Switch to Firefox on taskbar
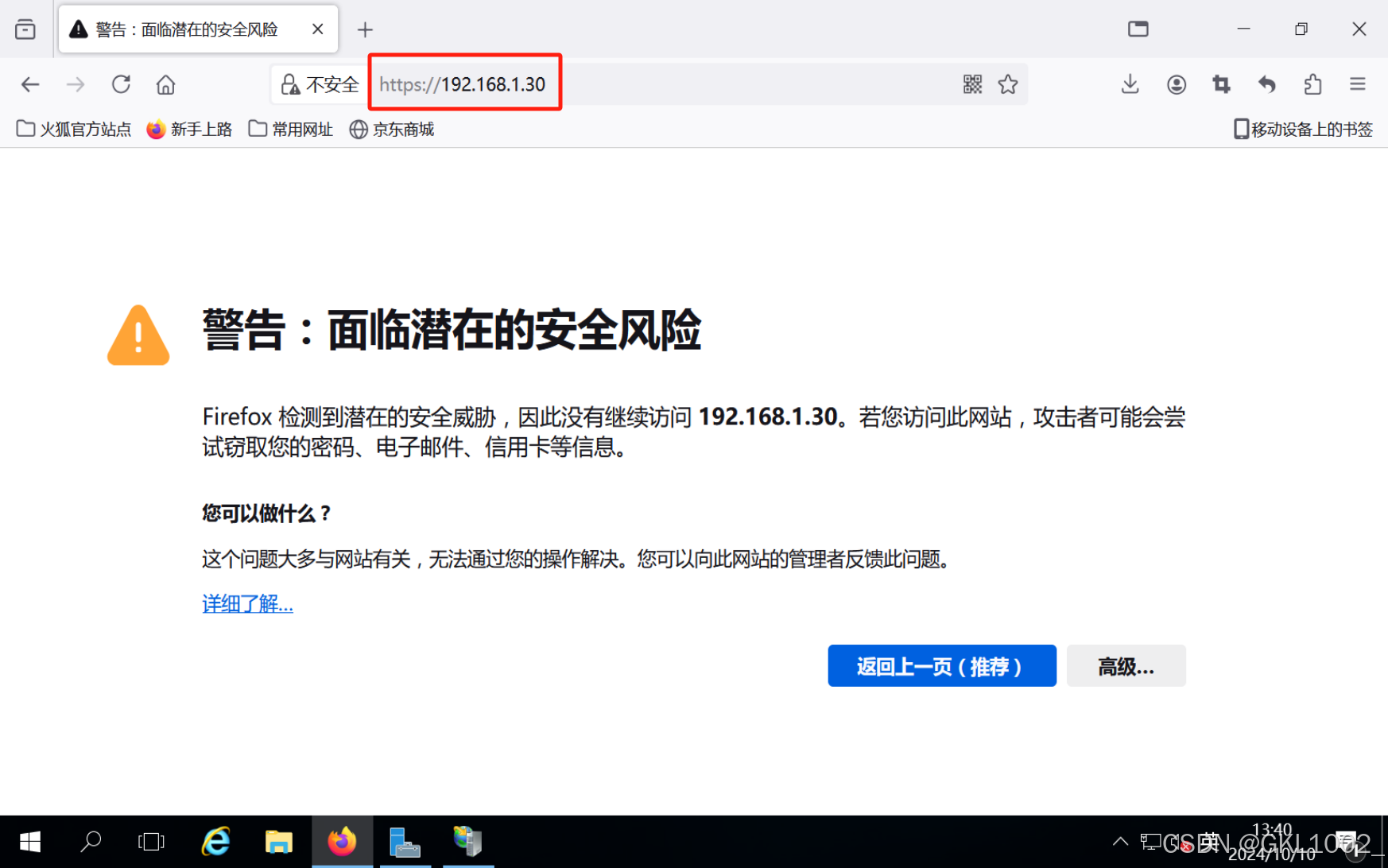The image size is (1388, 868). click(x=342, y=842)
